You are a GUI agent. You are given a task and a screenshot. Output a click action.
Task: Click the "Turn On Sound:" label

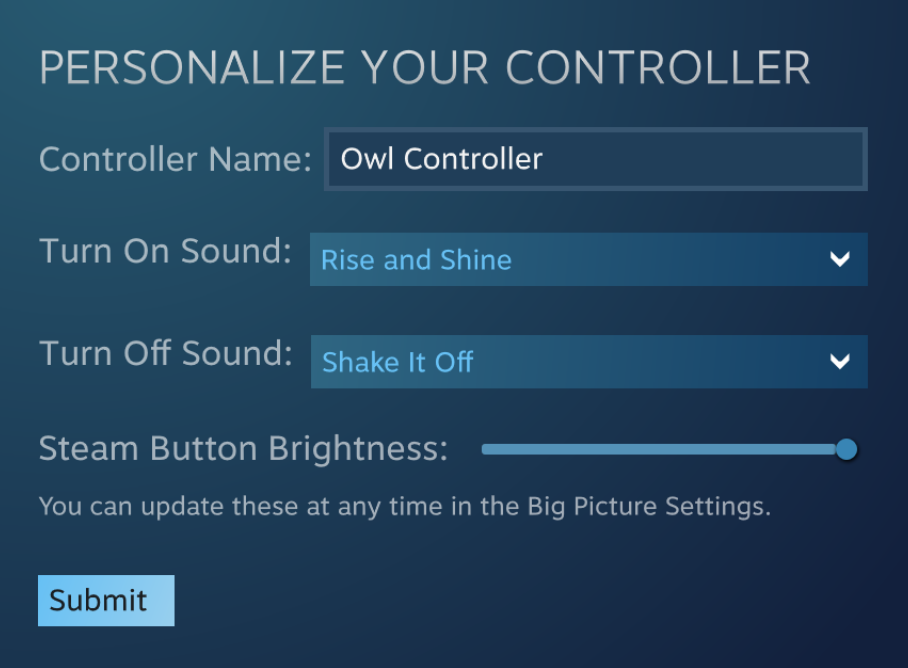click(165, 251)
